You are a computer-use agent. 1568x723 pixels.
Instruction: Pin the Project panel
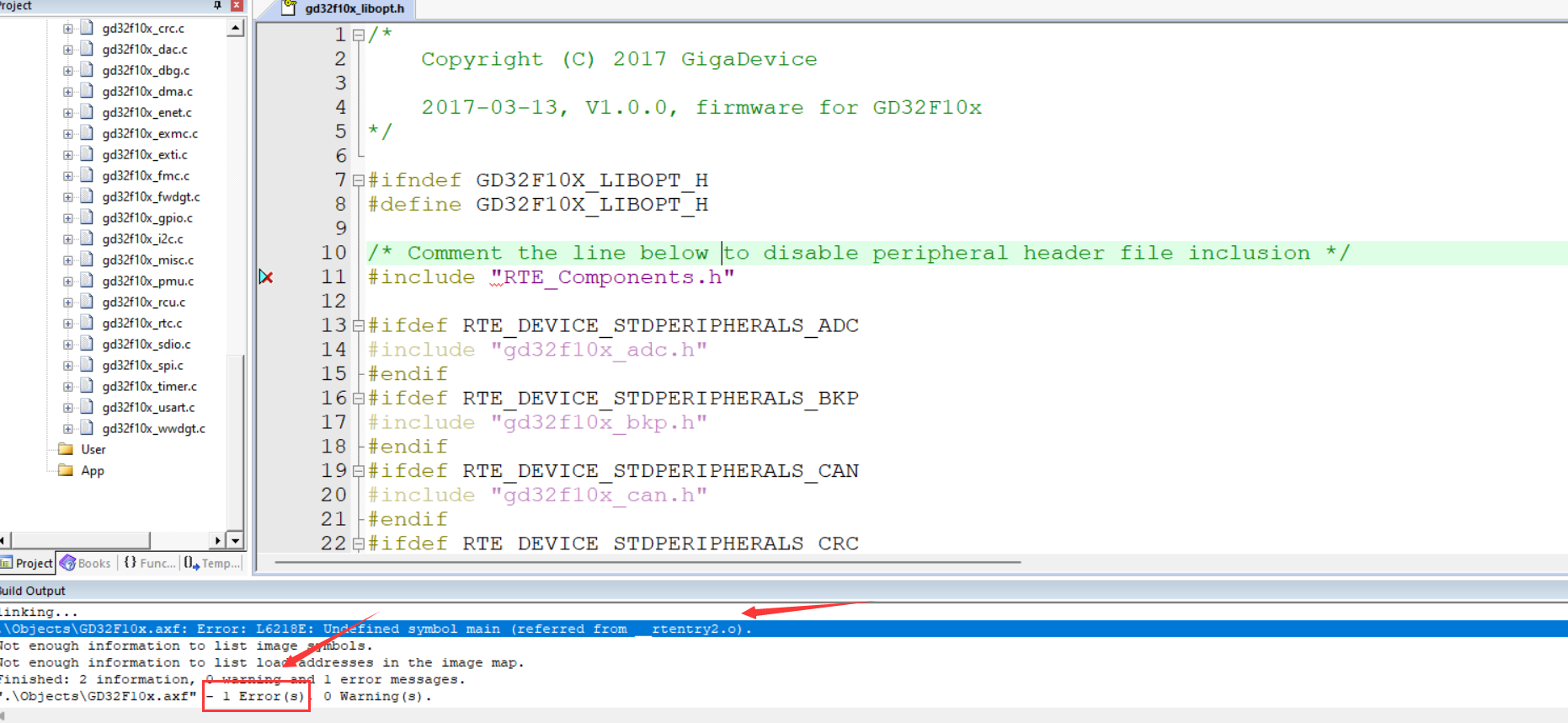[217, 5]
